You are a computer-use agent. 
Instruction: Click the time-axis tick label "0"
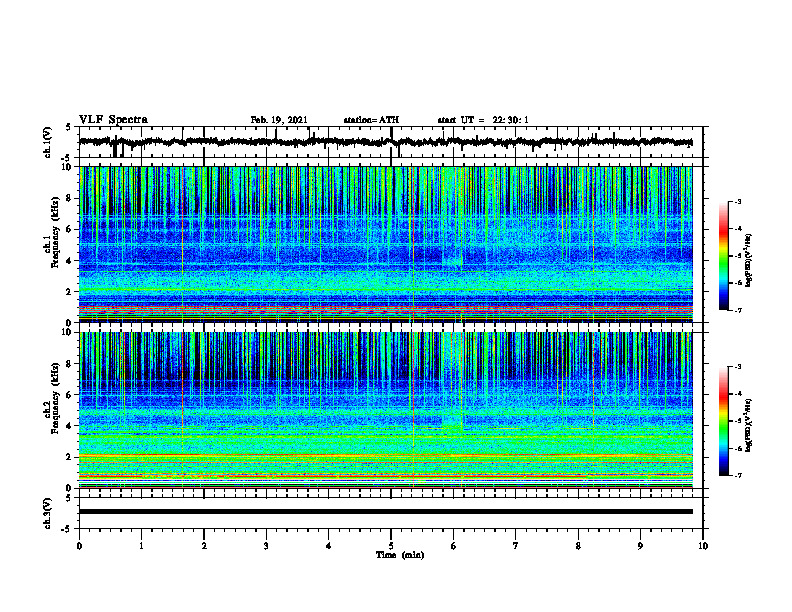(x=79, y=546)
